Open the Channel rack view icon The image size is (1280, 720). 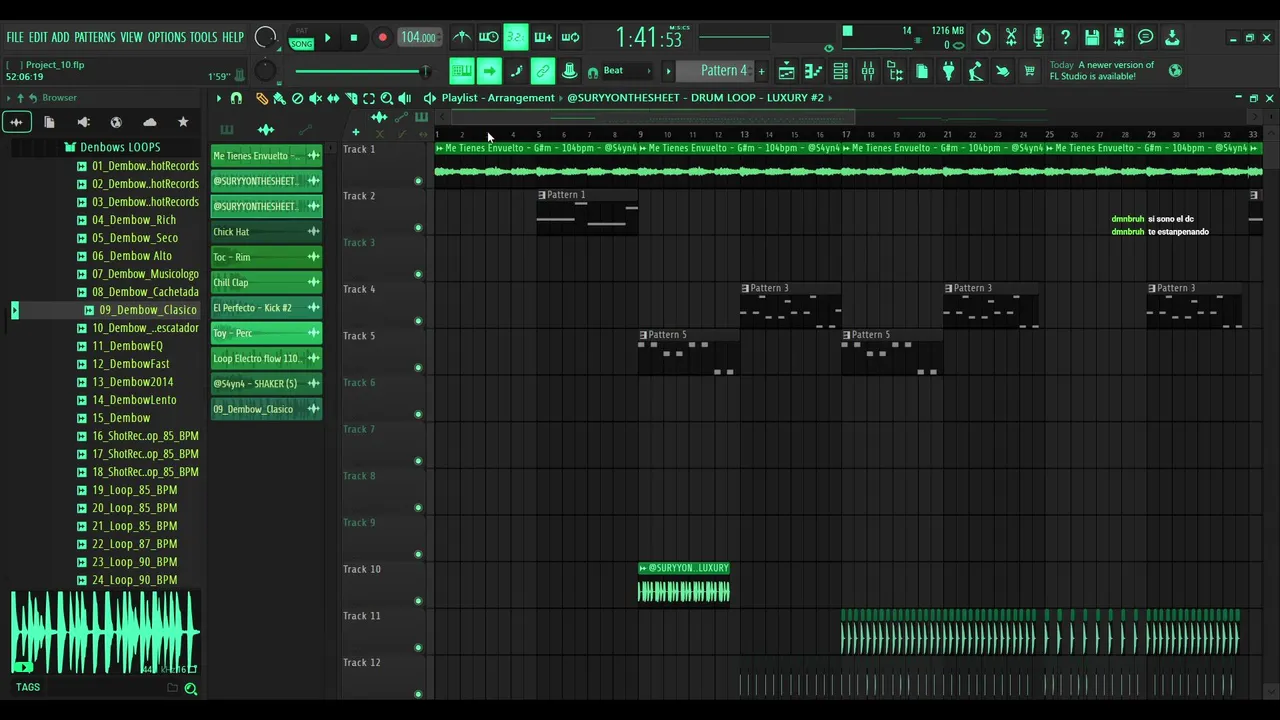[x=841, y=71]
